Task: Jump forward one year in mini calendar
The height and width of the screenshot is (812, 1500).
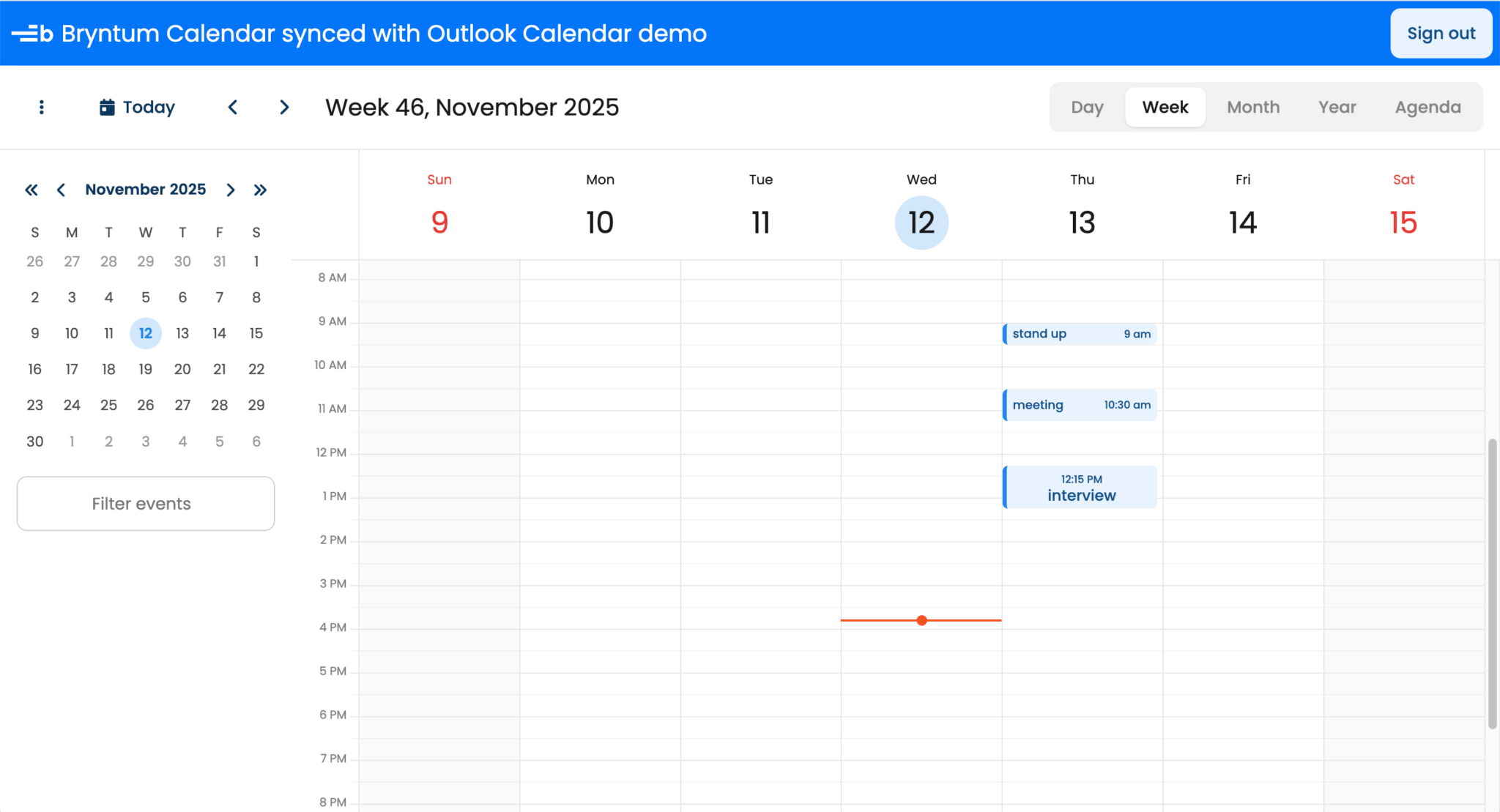Action: (x=260, y=190)
